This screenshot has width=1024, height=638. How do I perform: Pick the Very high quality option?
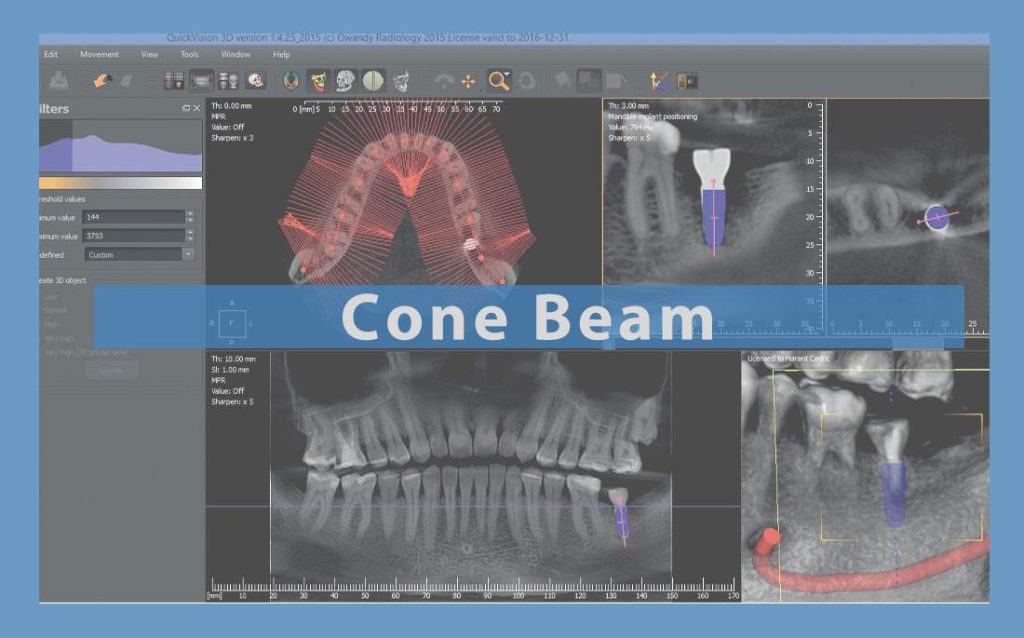(56, 336)
